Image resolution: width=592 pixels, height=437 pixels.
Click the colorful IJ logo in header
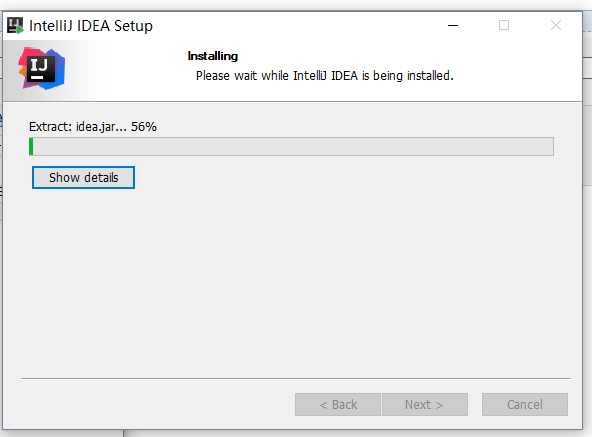tap(42, 68)
